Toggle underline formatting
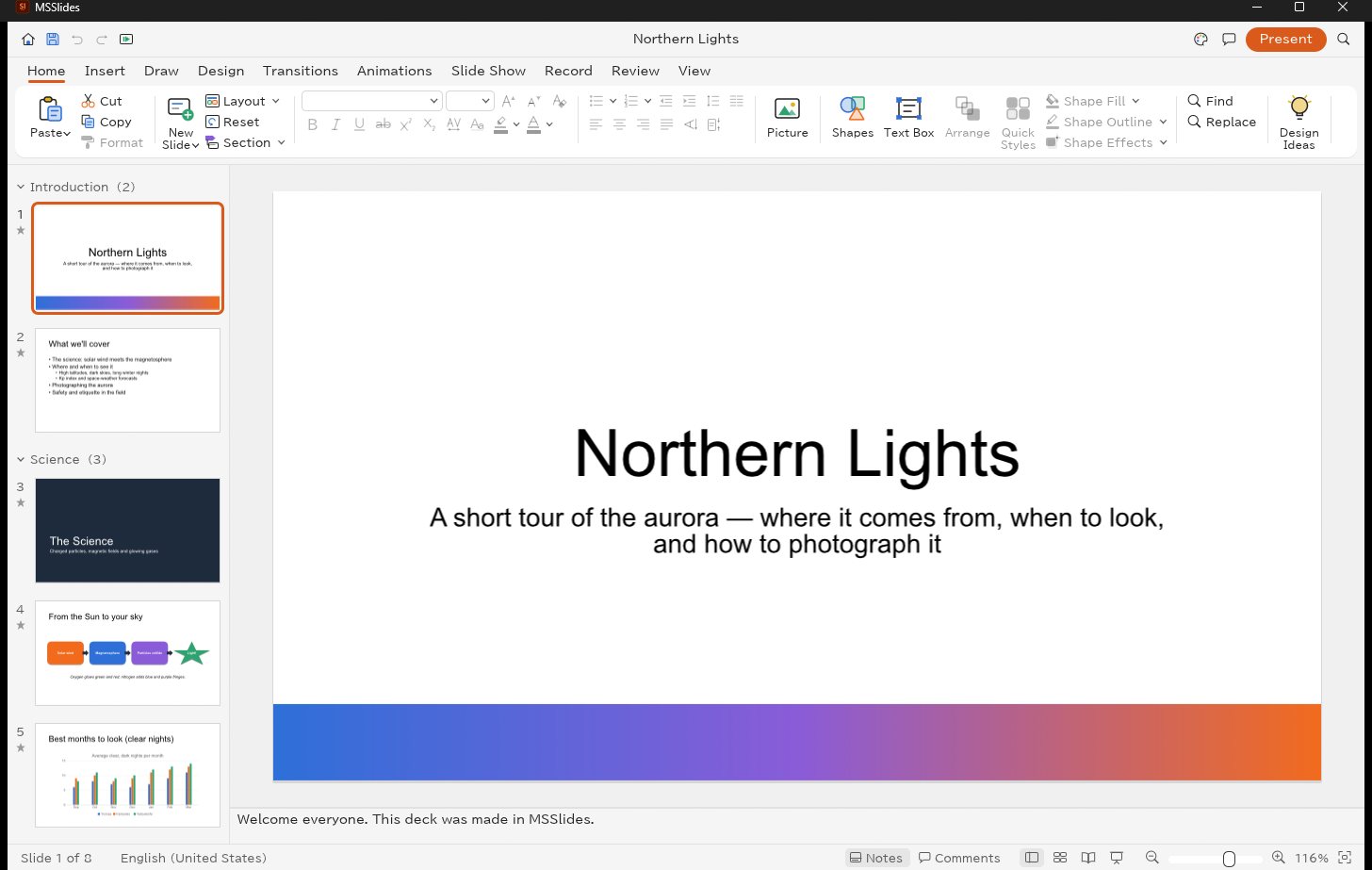Image resolution: width=1372 pixels, height=870 pixels. [x=359, y=124]
